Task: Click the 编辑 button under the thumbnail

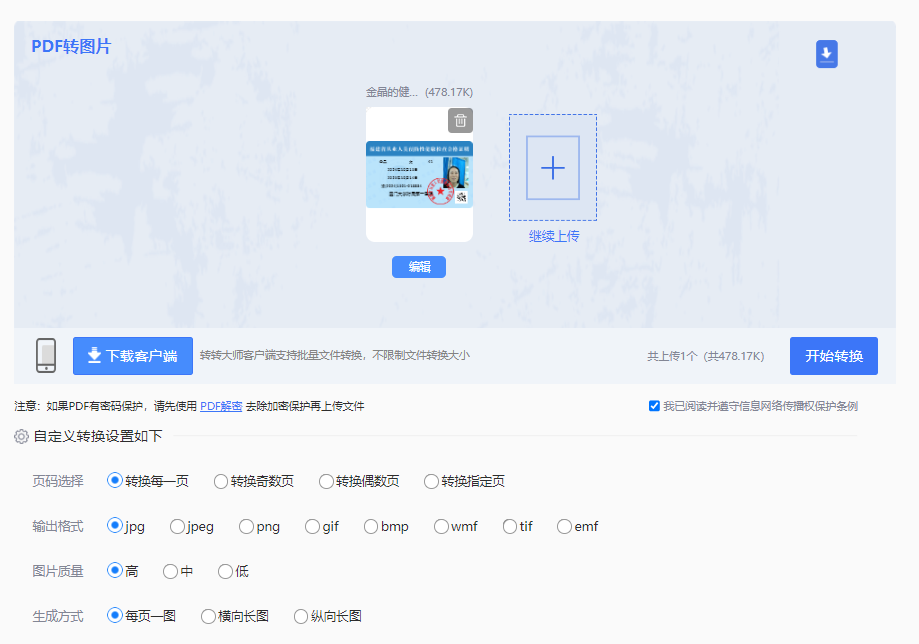Action: pyautogui.click(x=418, y=266)
